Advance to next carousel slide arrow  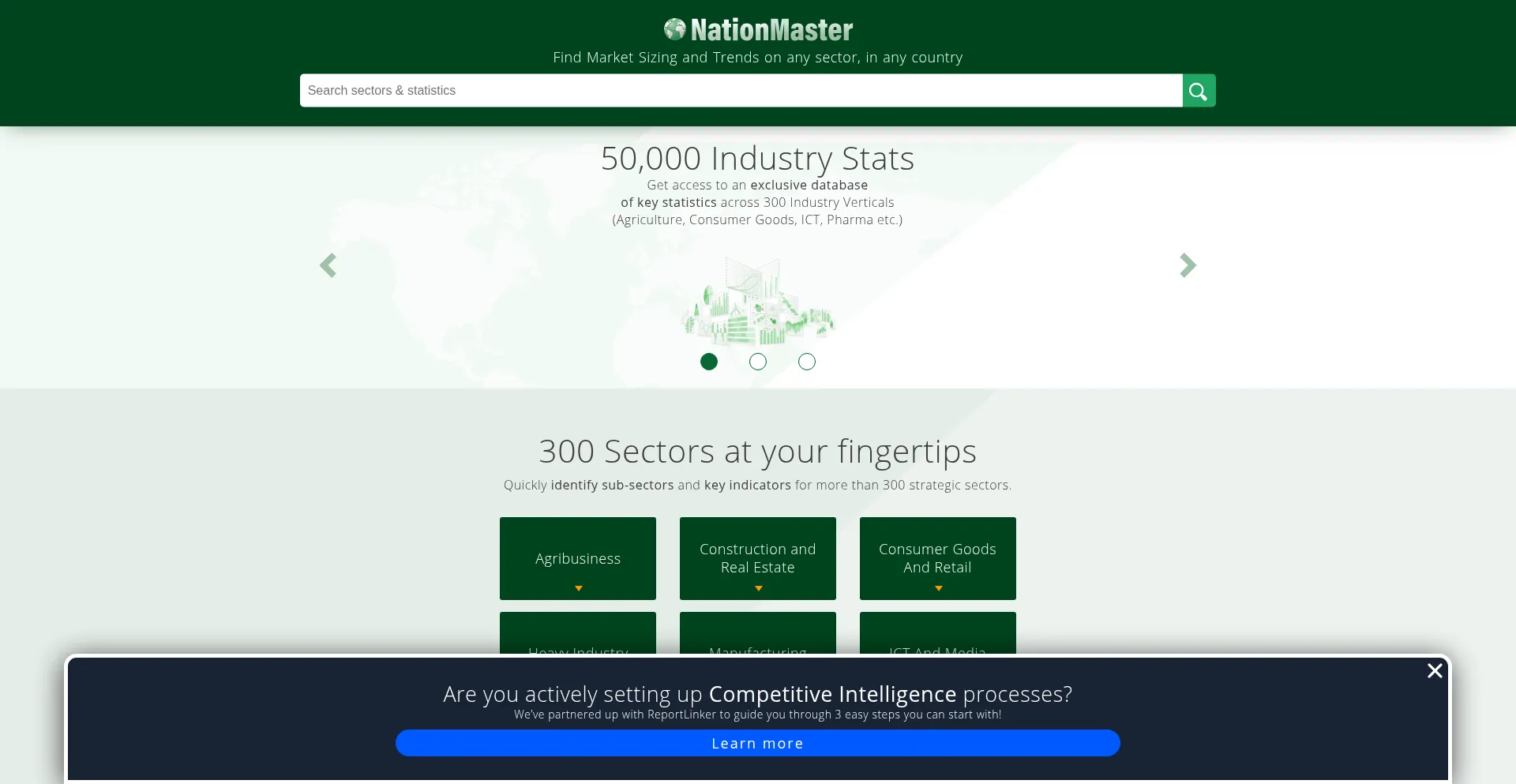tap(1188, 265)
